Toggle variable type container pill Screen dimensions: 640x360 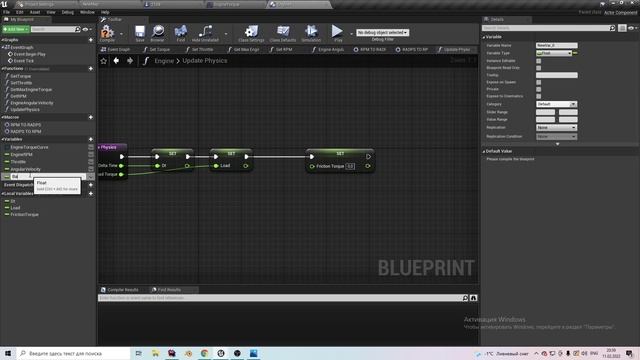575,53
